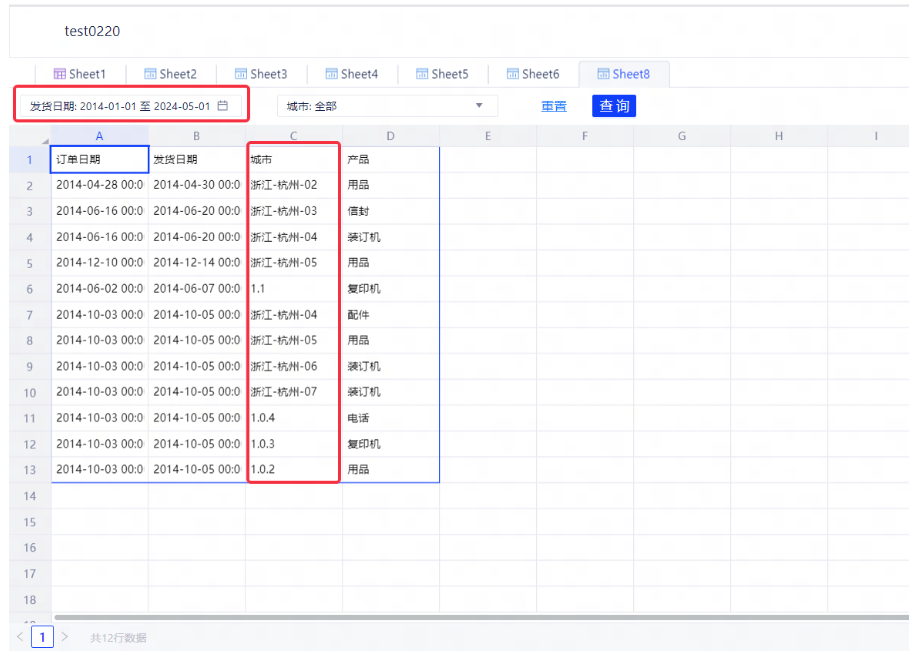Click the calendar icon in 发货日期 filter
The height and width of the screenshot is (658, 919).
coord(223,106)
